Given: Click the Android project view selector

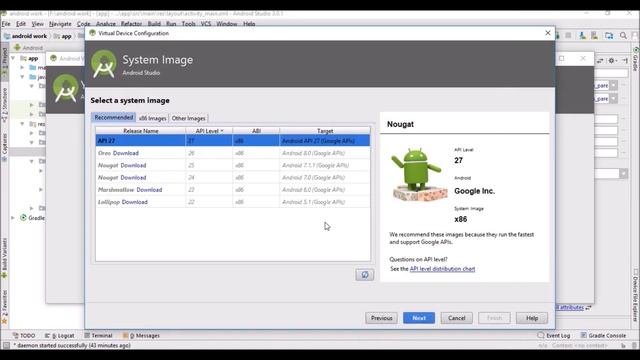Looking at the screenshot, I should 29,48.
